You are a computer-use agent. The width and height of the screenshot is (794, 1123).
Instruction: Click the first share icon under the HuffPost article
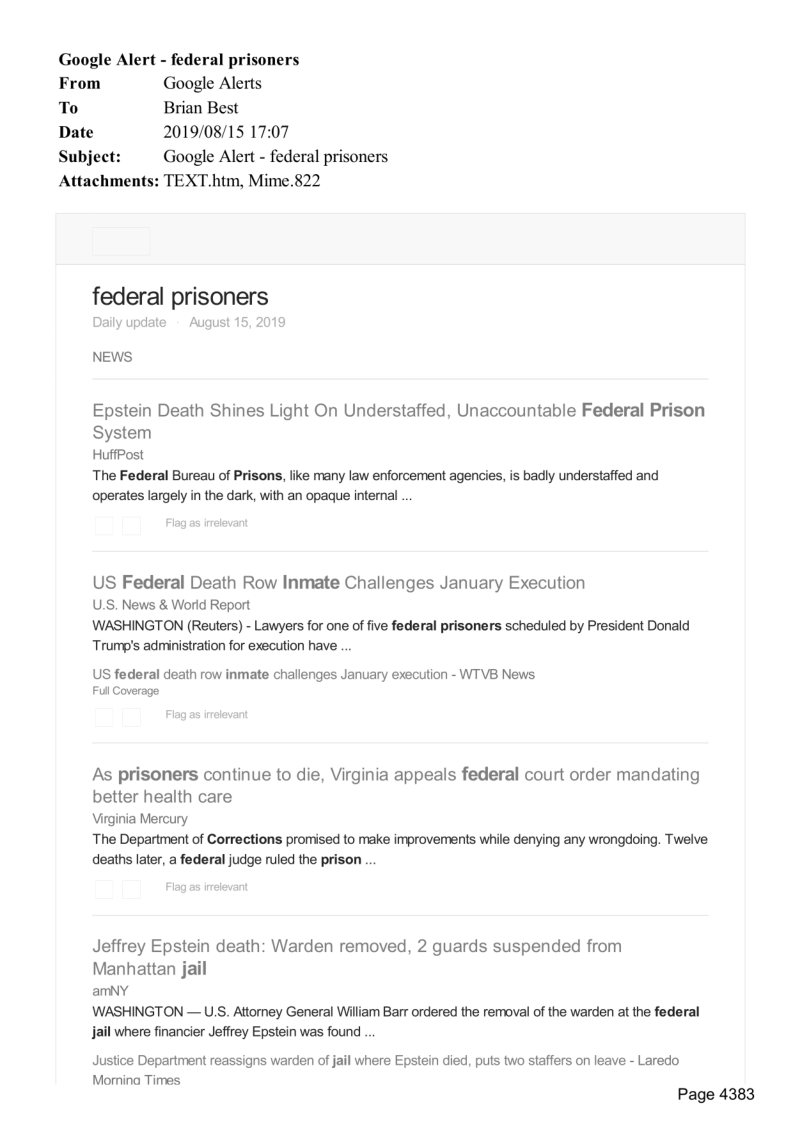pyautogui.click(x=104, y=525)
